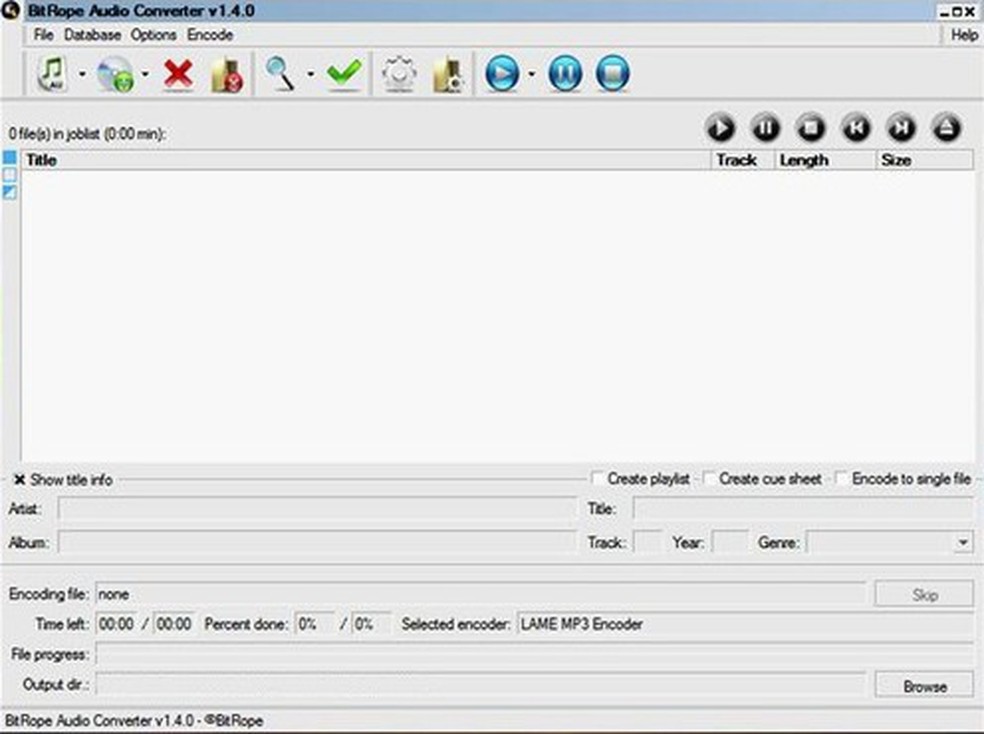Click the toggle selection small icon beside joblist
This screenshot has width=984, height=734.
(9, 193)
